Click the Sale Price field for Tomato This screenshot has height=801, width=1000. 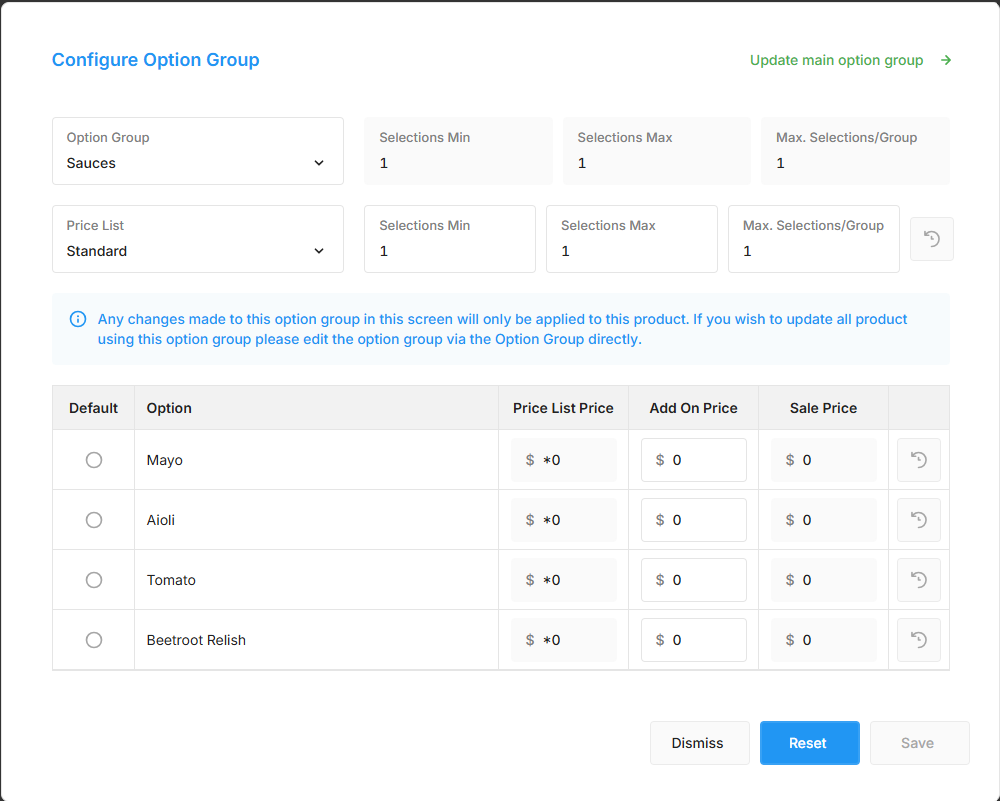824,580
